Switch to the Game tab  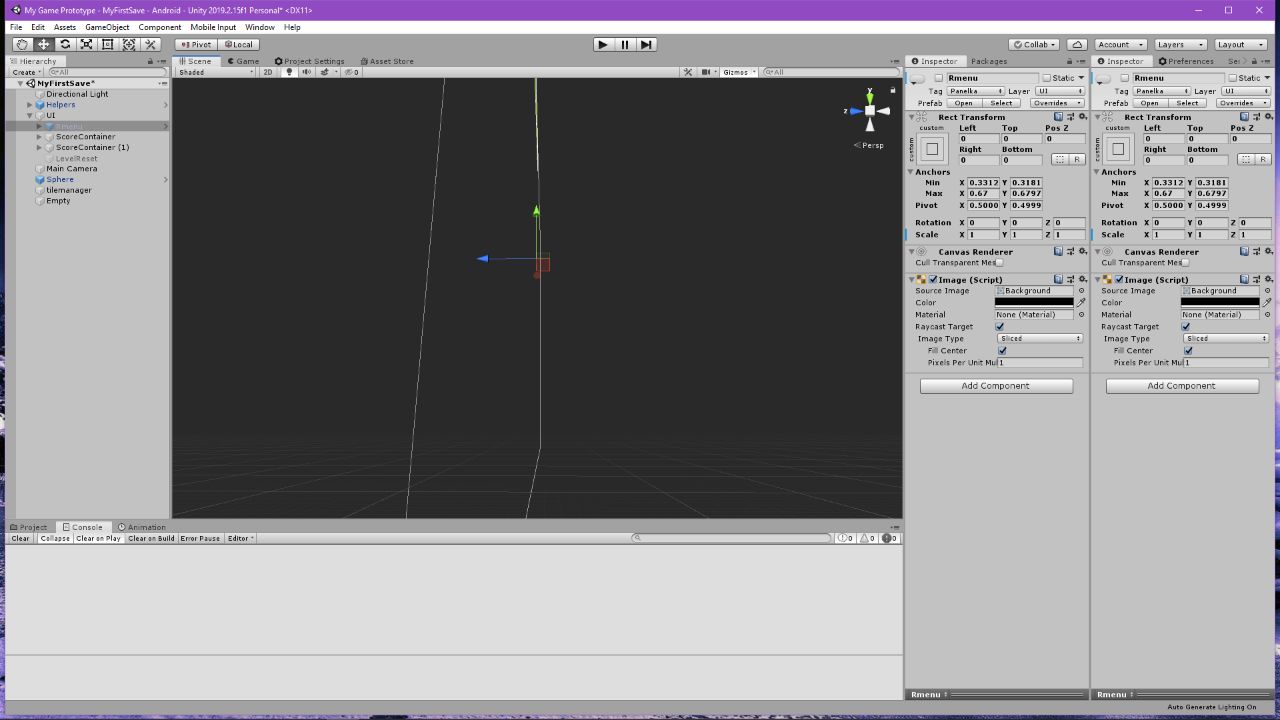click(242, 61)
